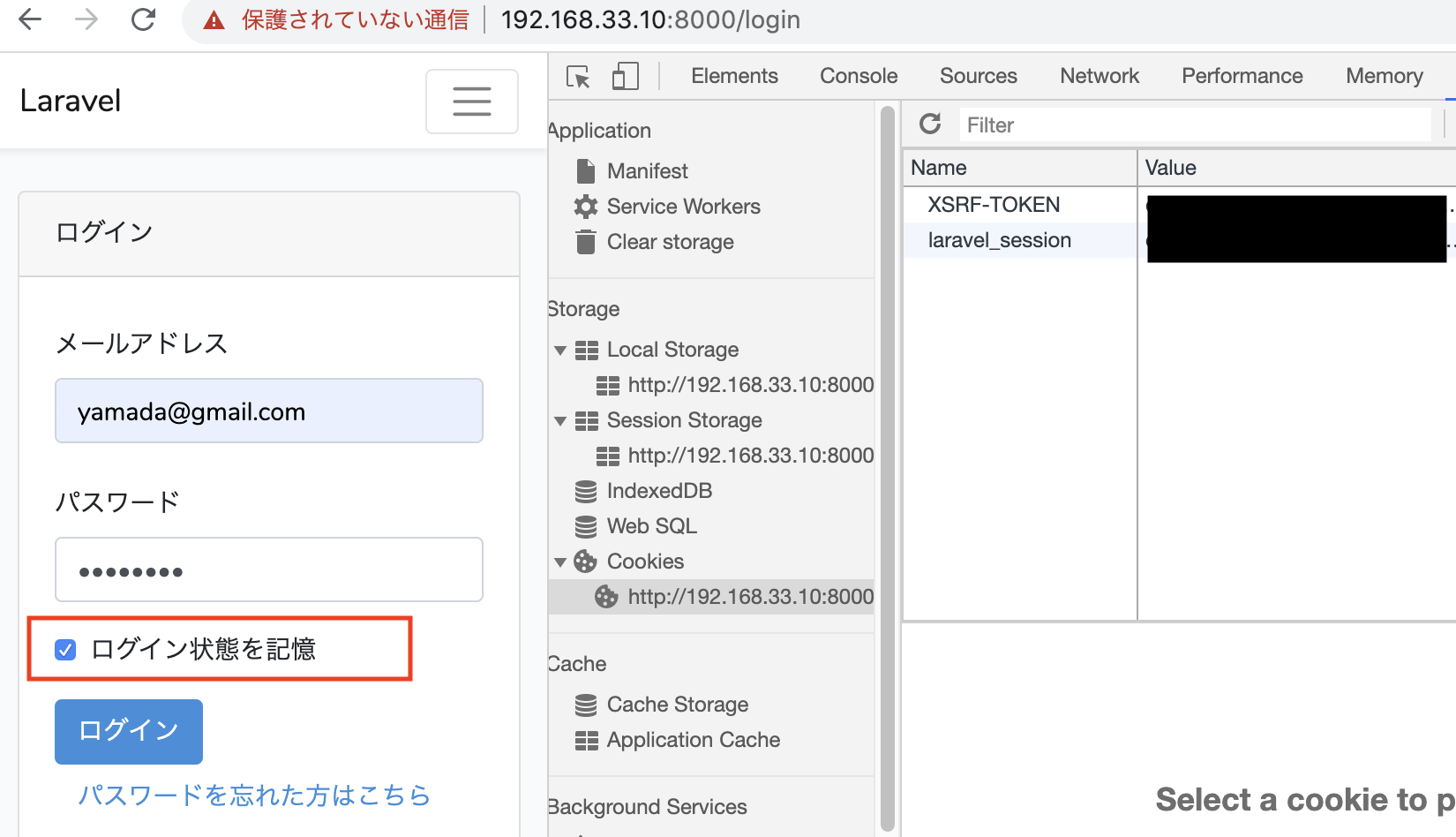Open the Cache Storage section
1456x837 pixels.
click(x=676, y=704)
